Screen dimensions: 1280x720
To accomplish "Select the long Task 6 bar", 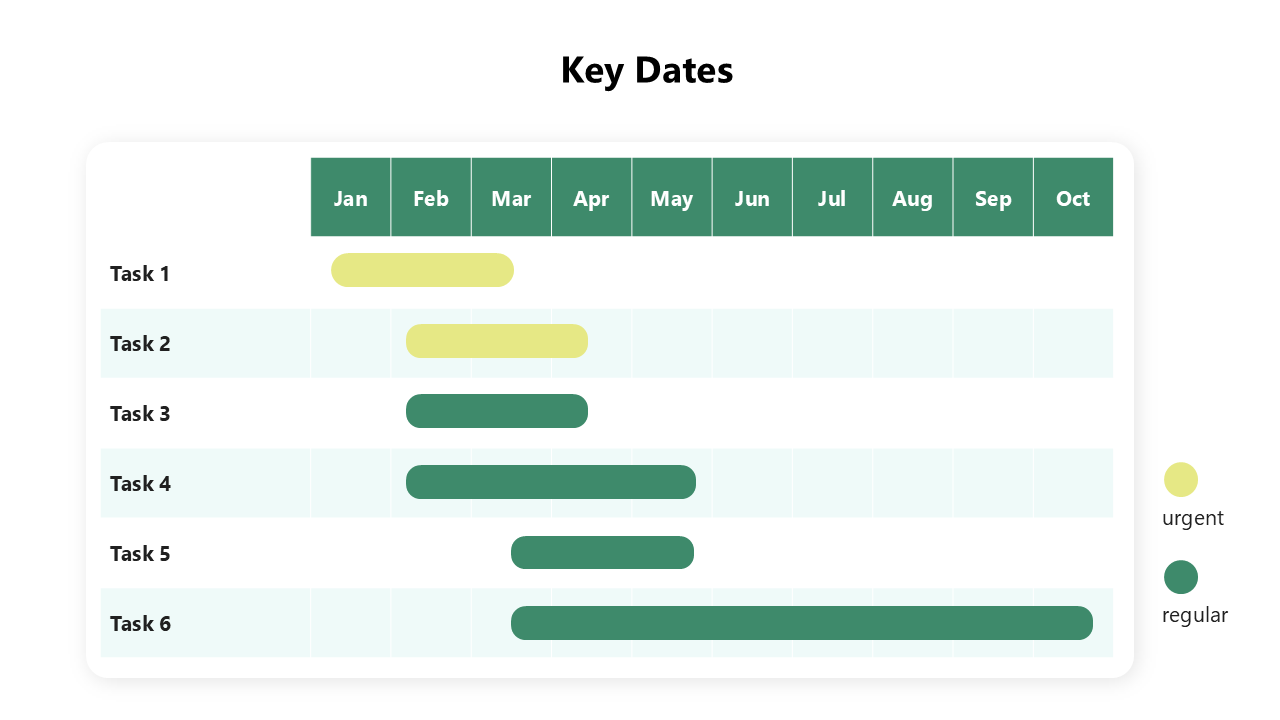I will (x=801, y=623).
